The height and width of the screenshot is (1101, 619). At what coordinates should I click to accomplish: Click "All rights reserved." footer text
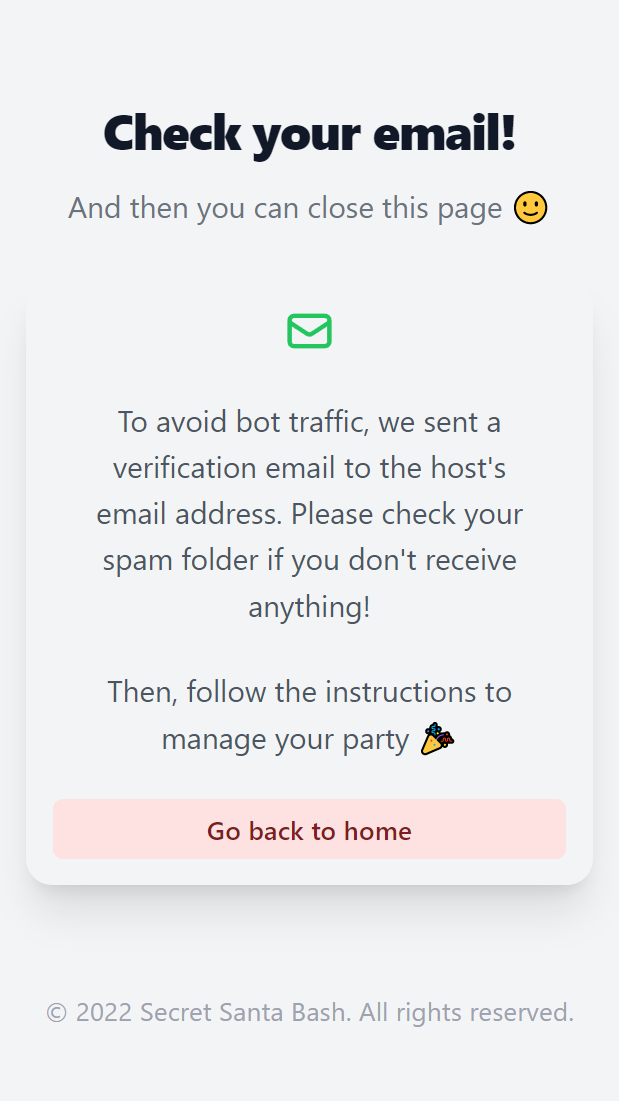coord(467,1013)
